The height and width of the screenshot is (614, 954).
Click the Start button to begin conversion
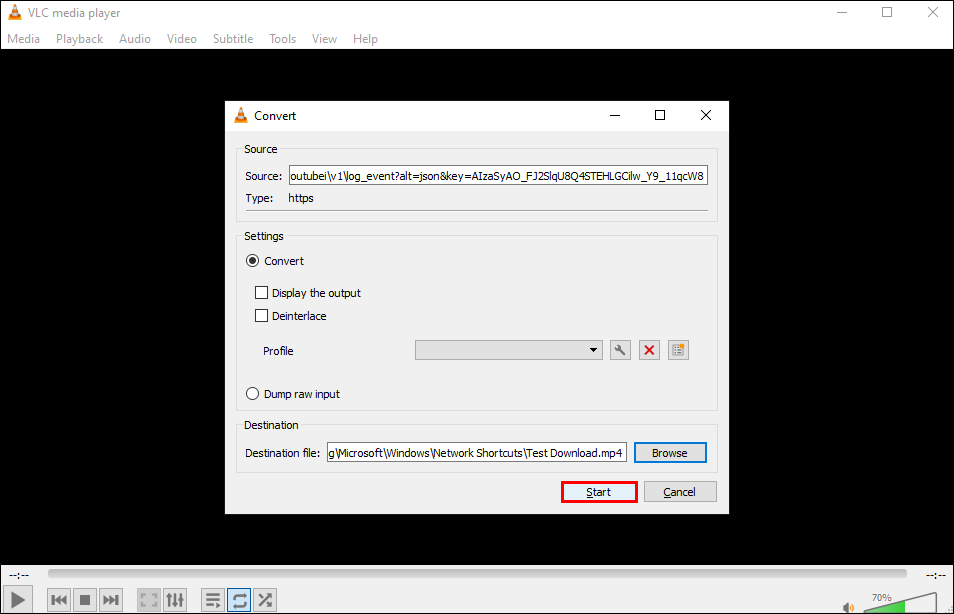pos(599,492)
